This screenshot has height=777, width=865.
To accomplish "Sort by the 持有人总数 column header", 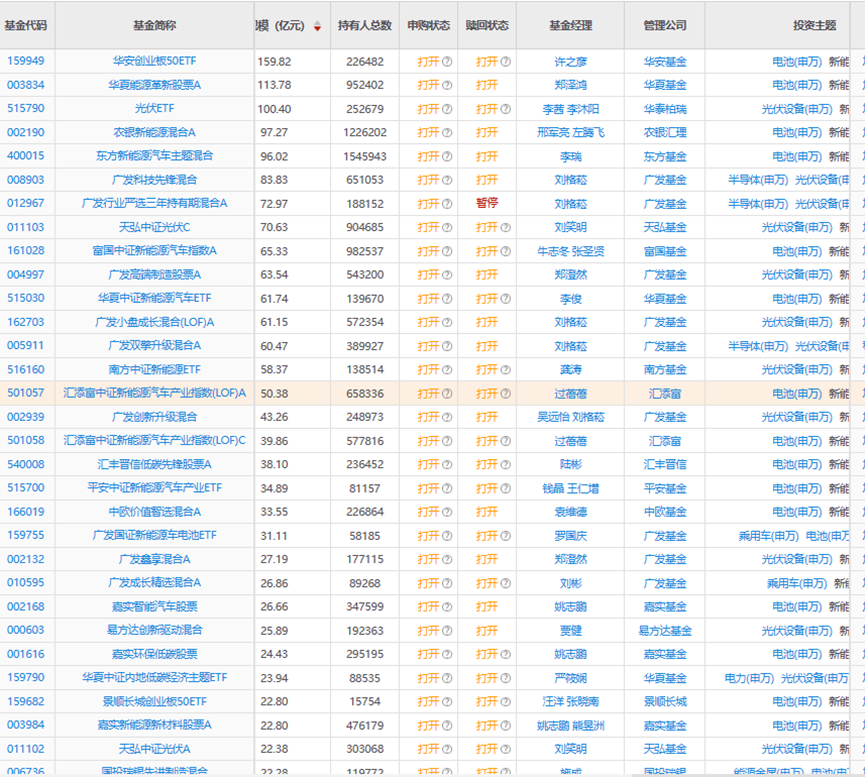I will 365,25.
